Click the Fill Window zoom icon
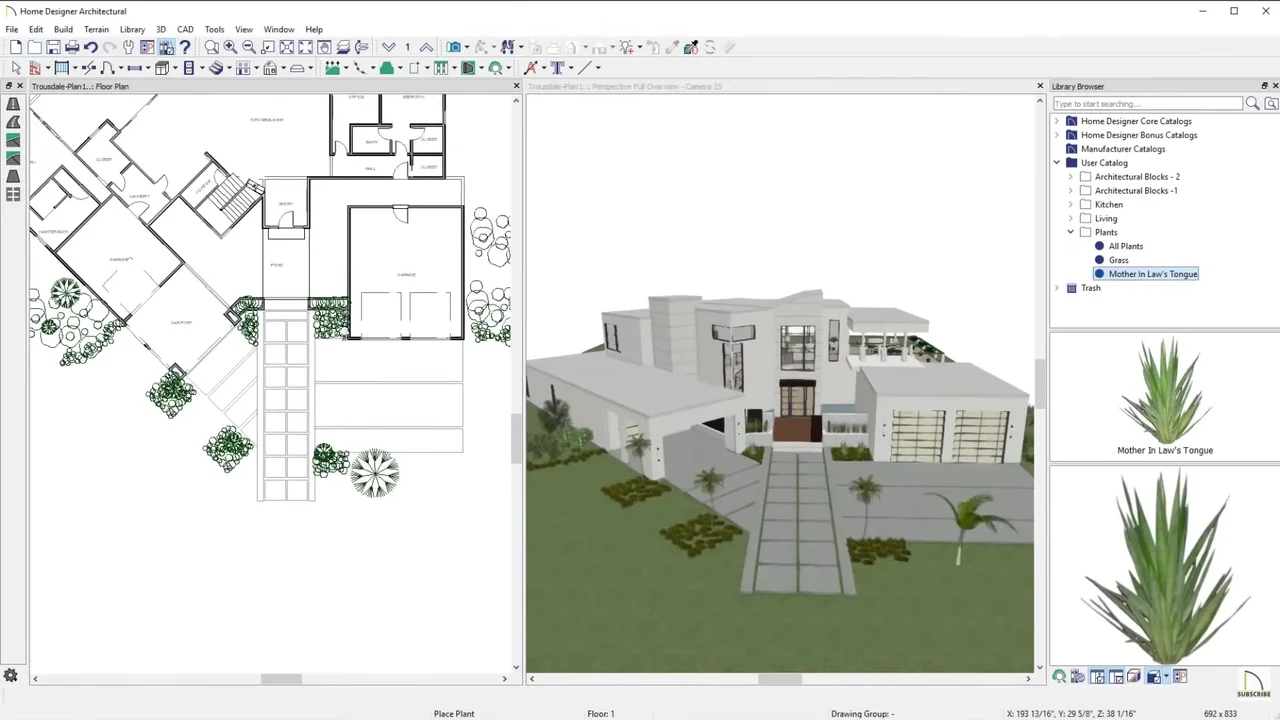The image size is (1280, 720). point(287,47)
